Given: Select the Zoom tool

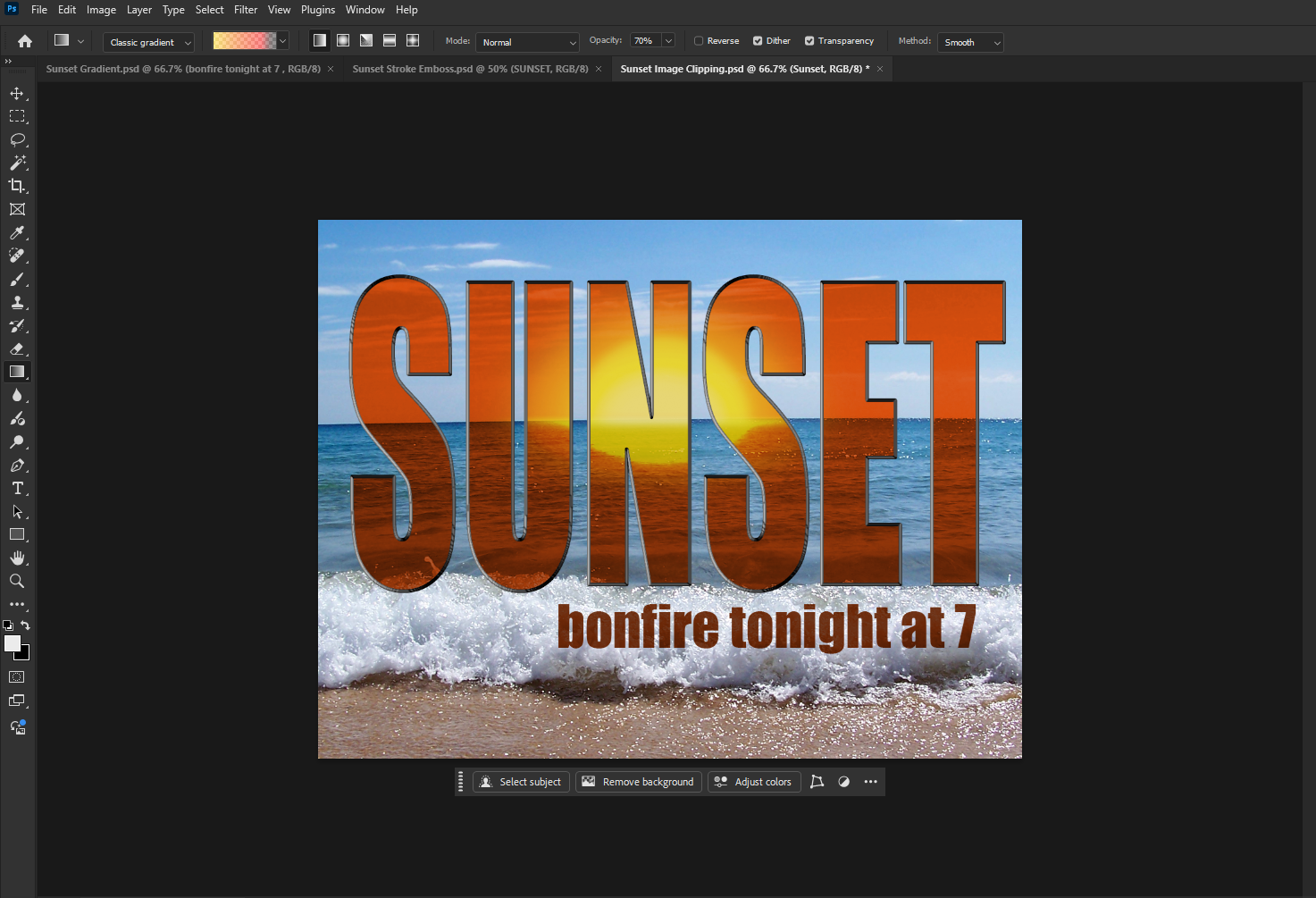Looking at the screenshot, I should 17,581.
